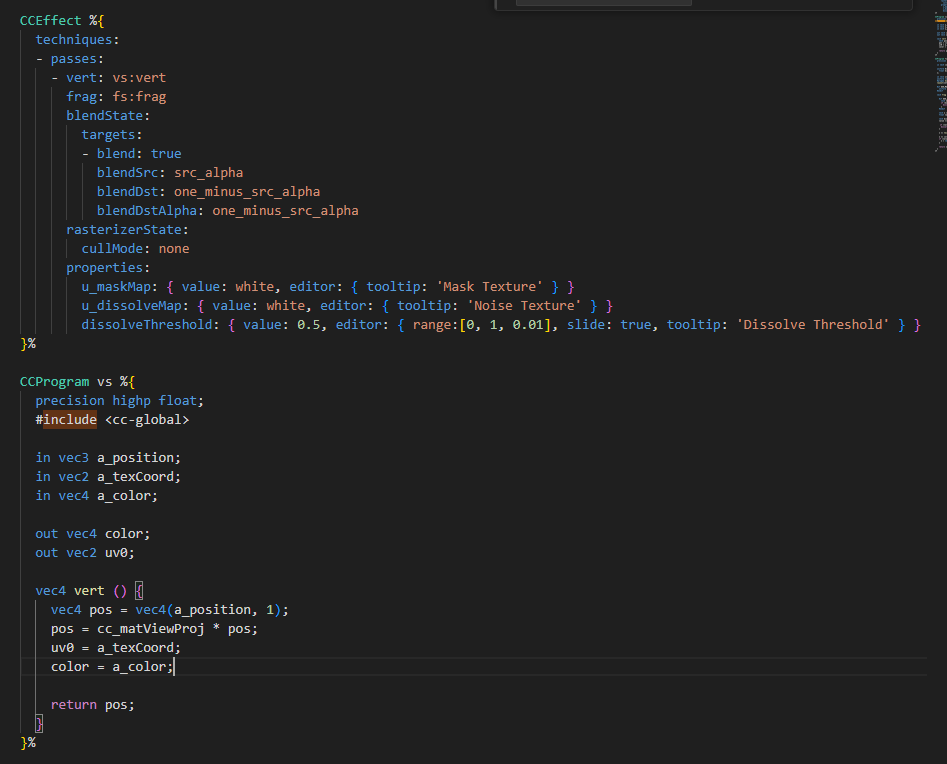Click the 'none' value of cullMode
947x764 pixels.
tap(174, 249)
